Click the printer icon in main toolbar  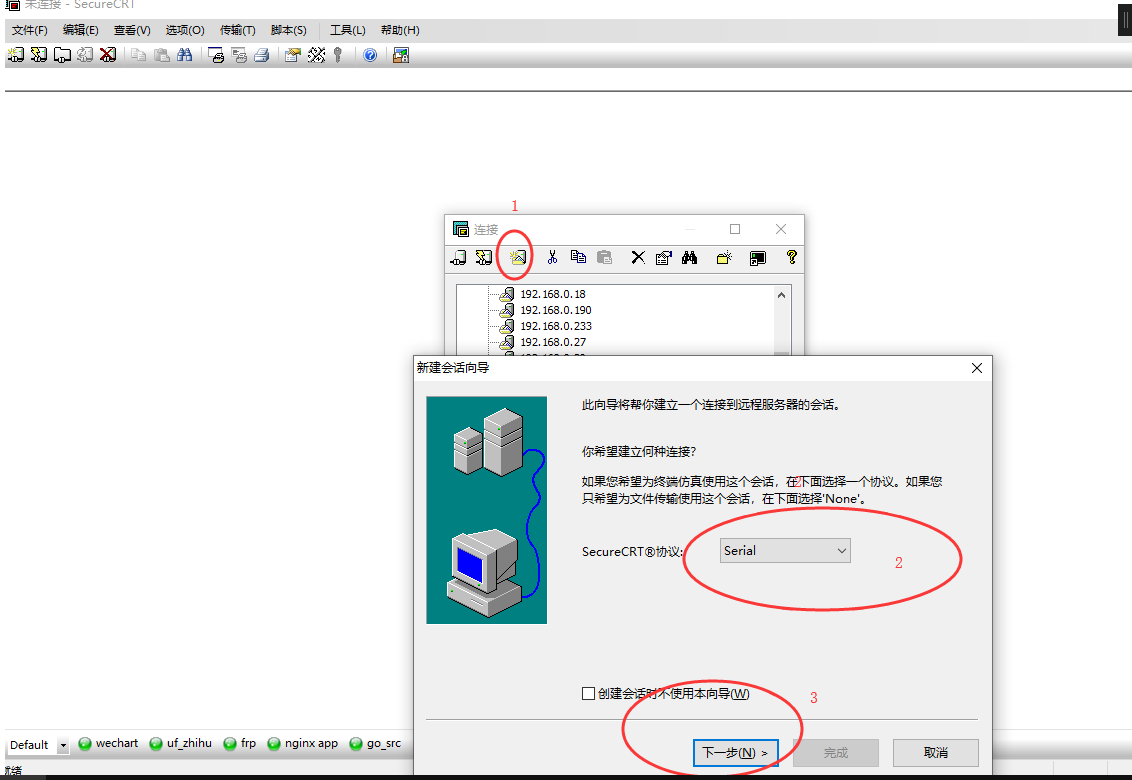[262, 55]
